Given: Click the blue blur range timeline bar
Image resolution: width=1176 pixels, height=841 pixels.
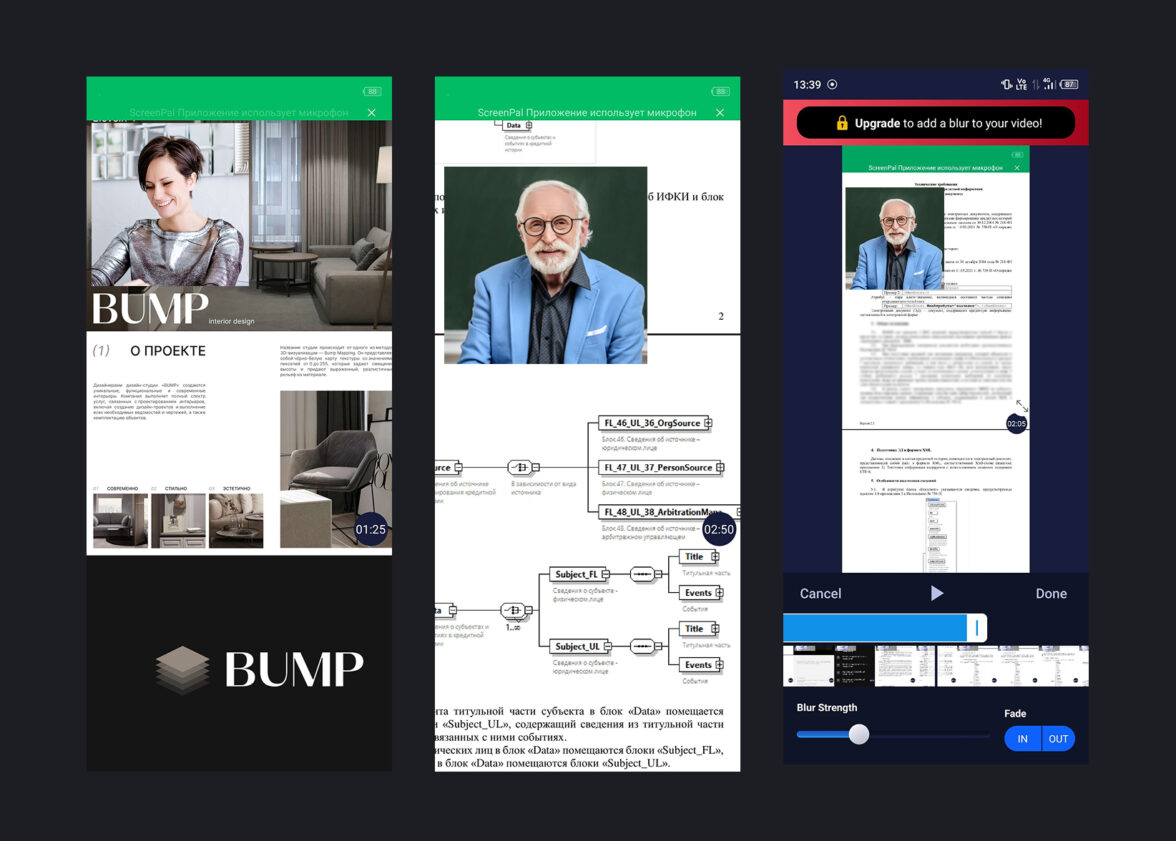Looking at the screenshot, I should [874, 628].
